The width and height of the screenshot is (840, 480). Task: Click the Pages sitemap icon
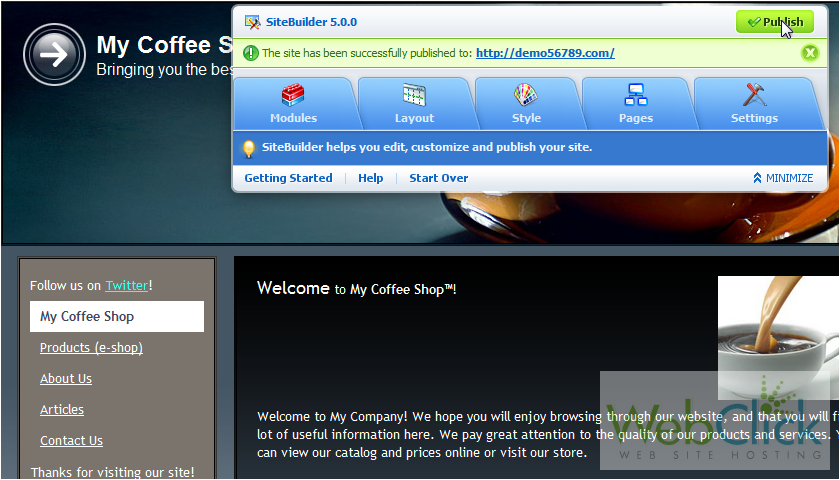click(636, 95)
